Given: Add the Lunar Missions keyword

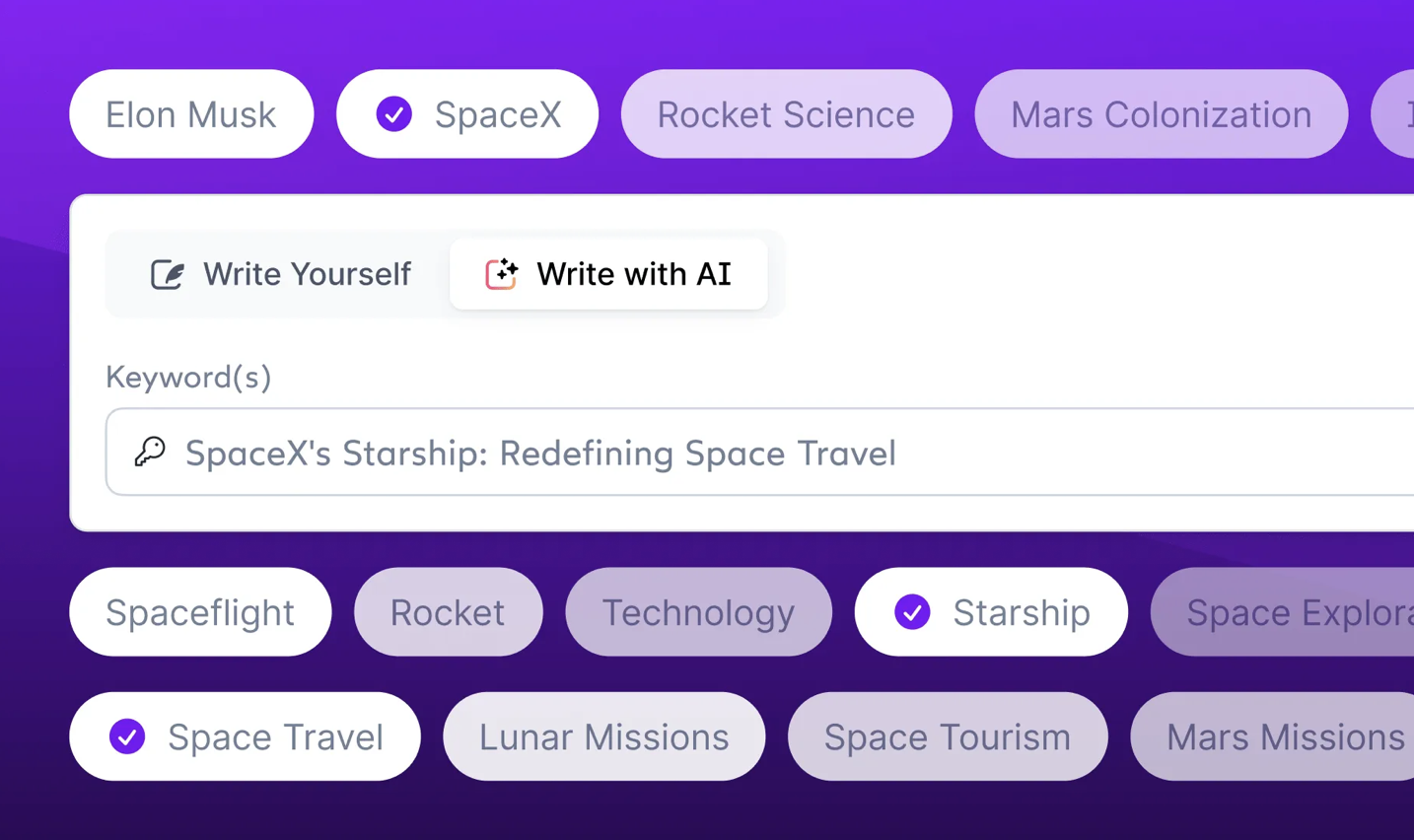Looking at the screenshot, I should (603, 736).
